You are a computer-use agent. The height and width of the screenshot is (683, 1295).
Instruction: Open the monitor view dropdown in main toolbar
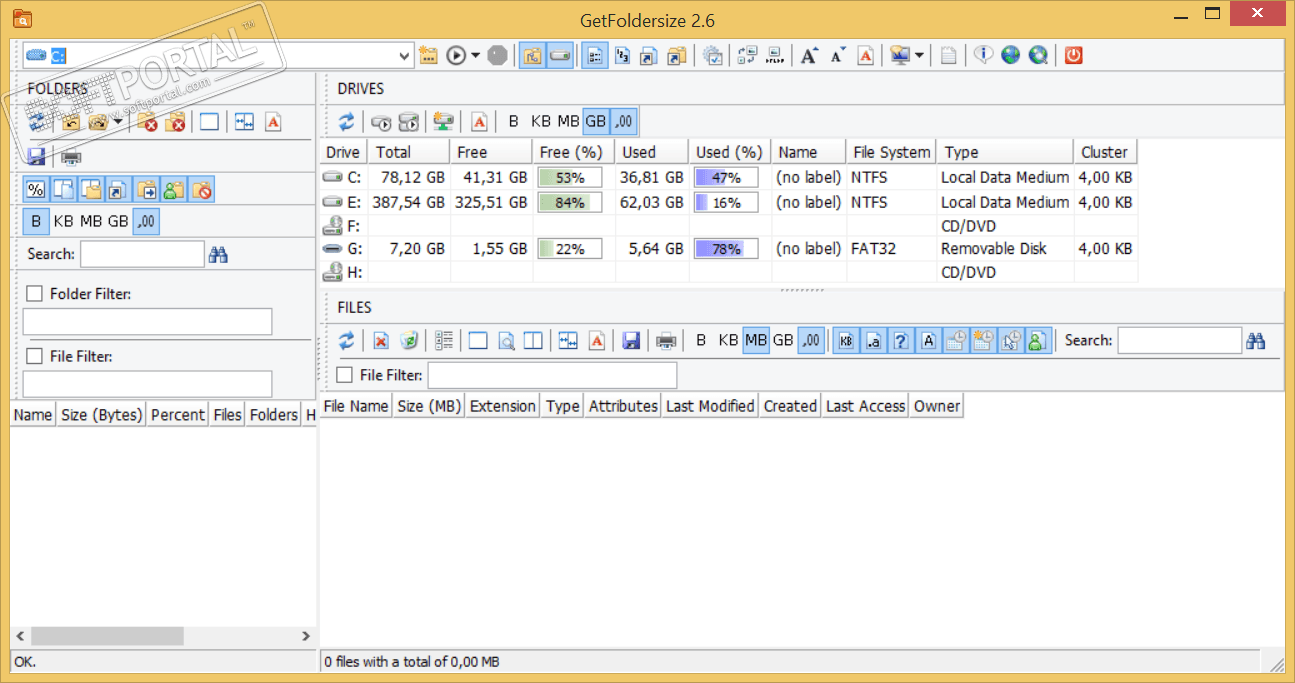pos(918,56)
